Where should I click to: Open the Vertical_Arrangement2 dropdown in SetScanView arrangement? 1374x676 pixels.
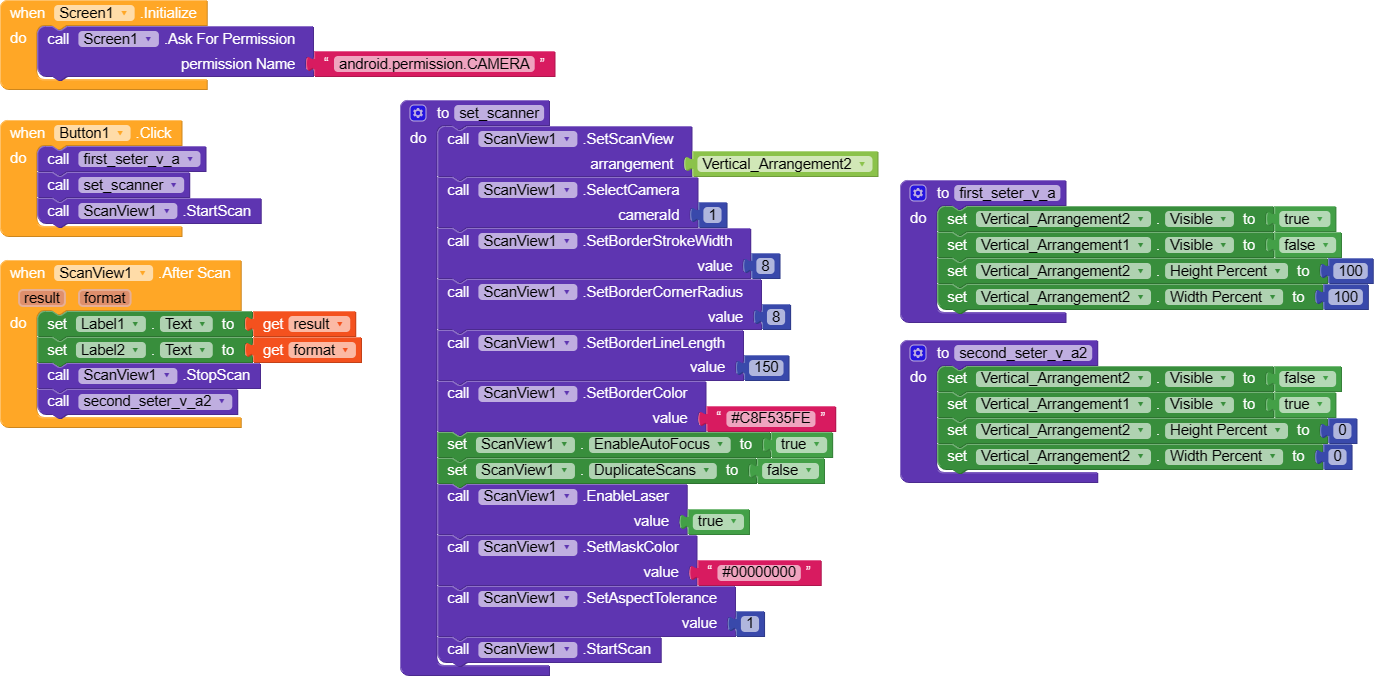point(785,164)
